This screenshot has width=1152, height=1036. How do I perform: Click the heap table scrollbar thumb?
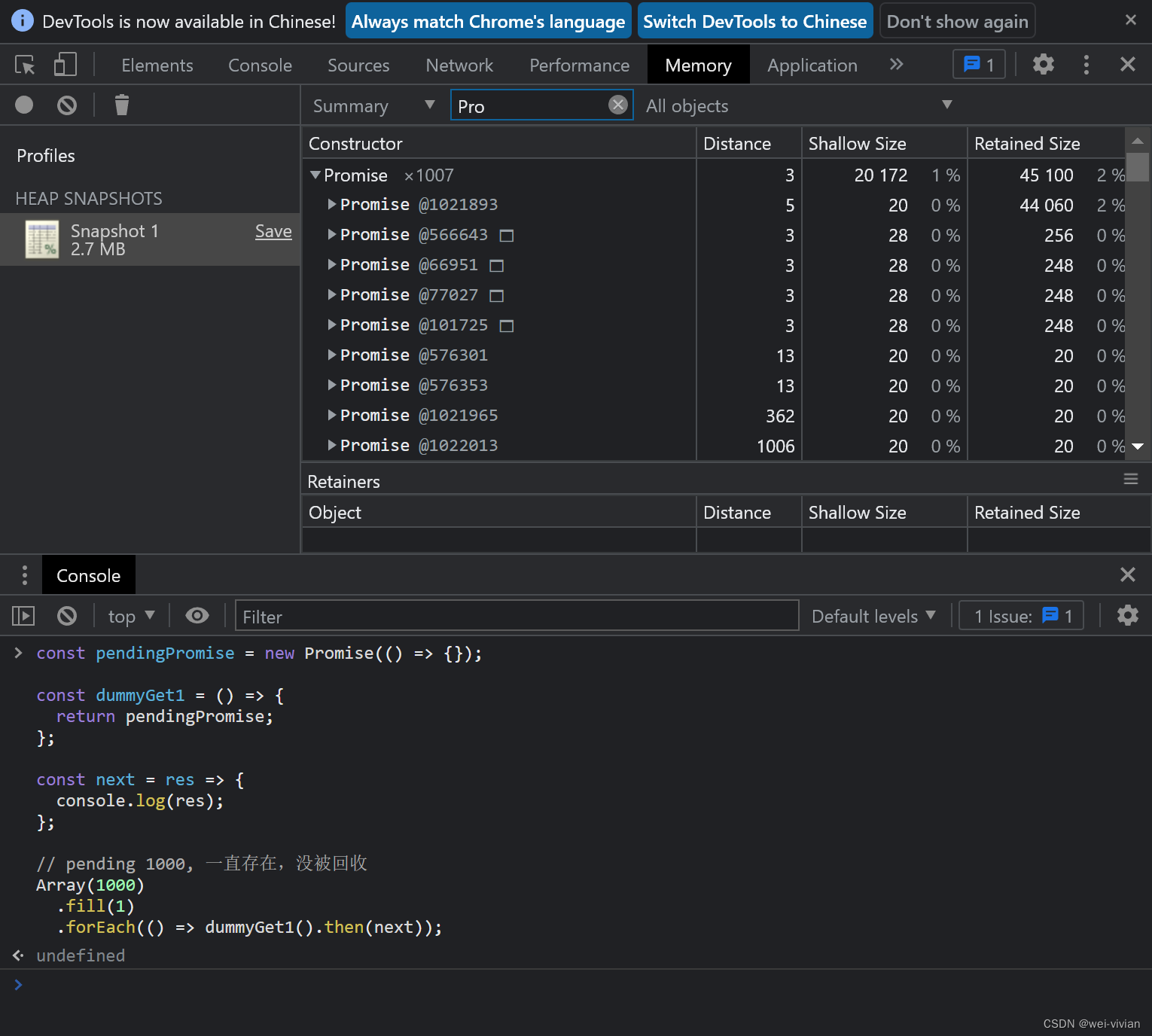(1138, 167)
